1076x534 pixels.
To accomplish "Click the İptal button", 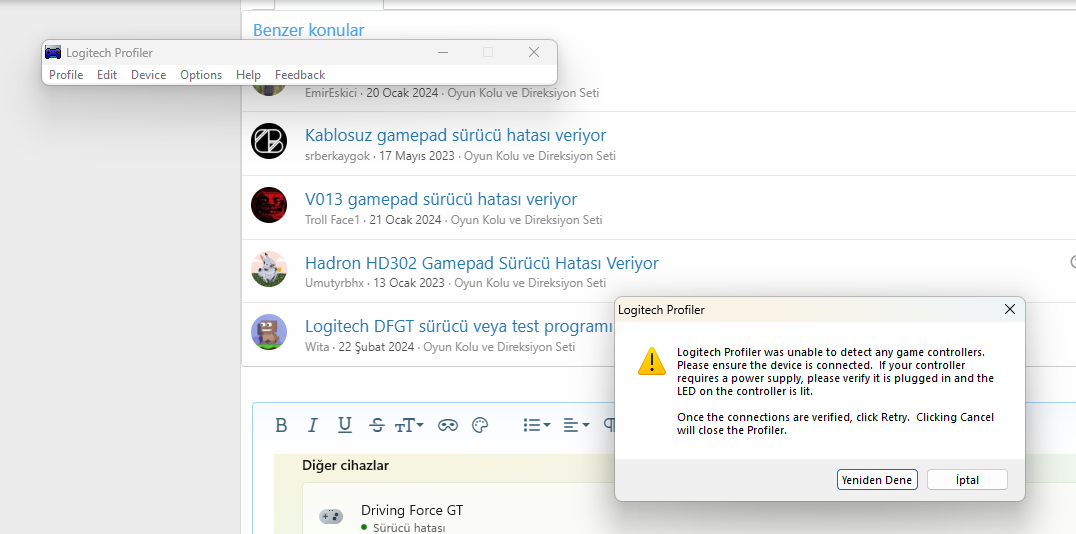I will pos(967,480).
